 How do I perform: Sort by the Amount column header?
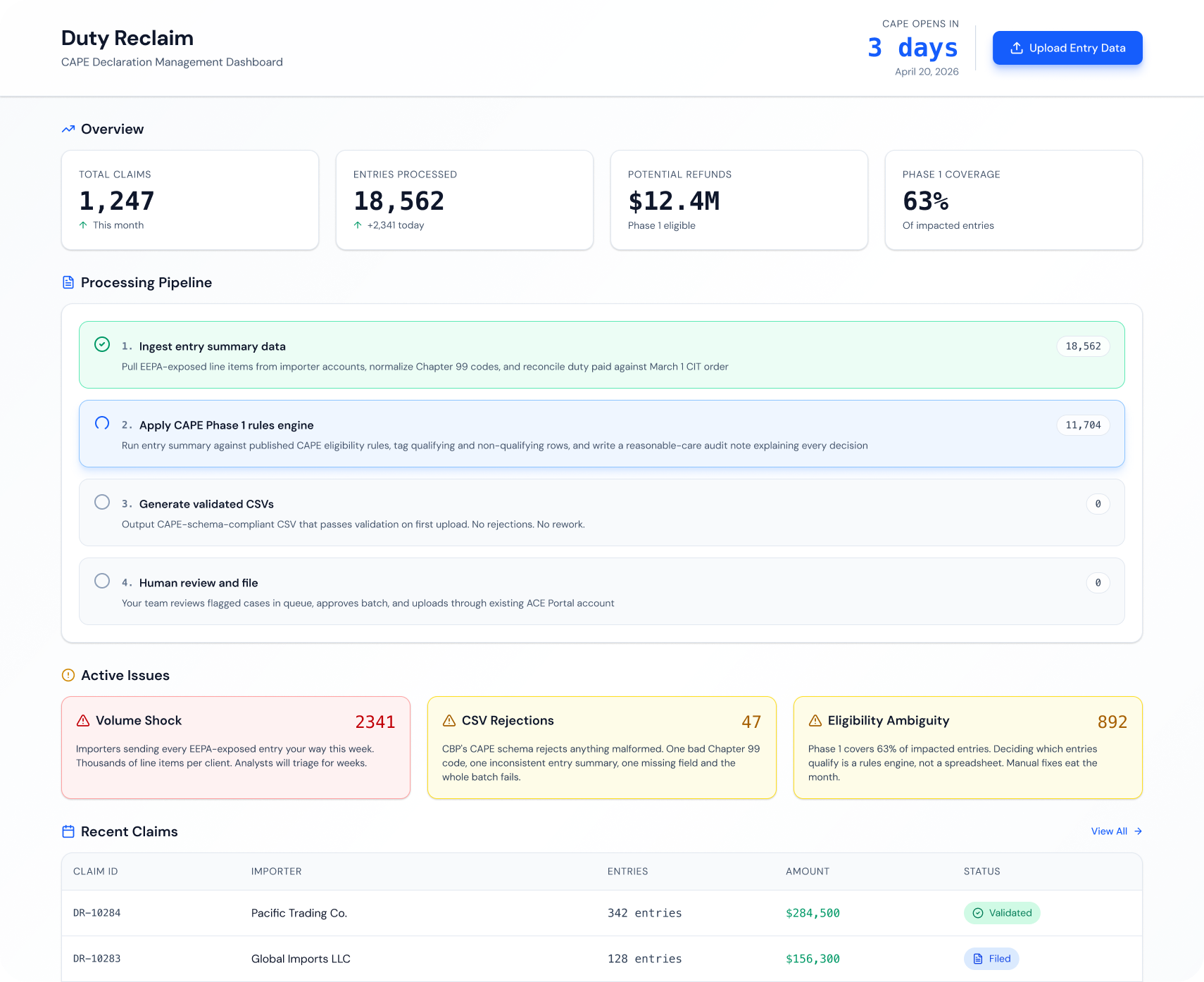tap(808, 871)
